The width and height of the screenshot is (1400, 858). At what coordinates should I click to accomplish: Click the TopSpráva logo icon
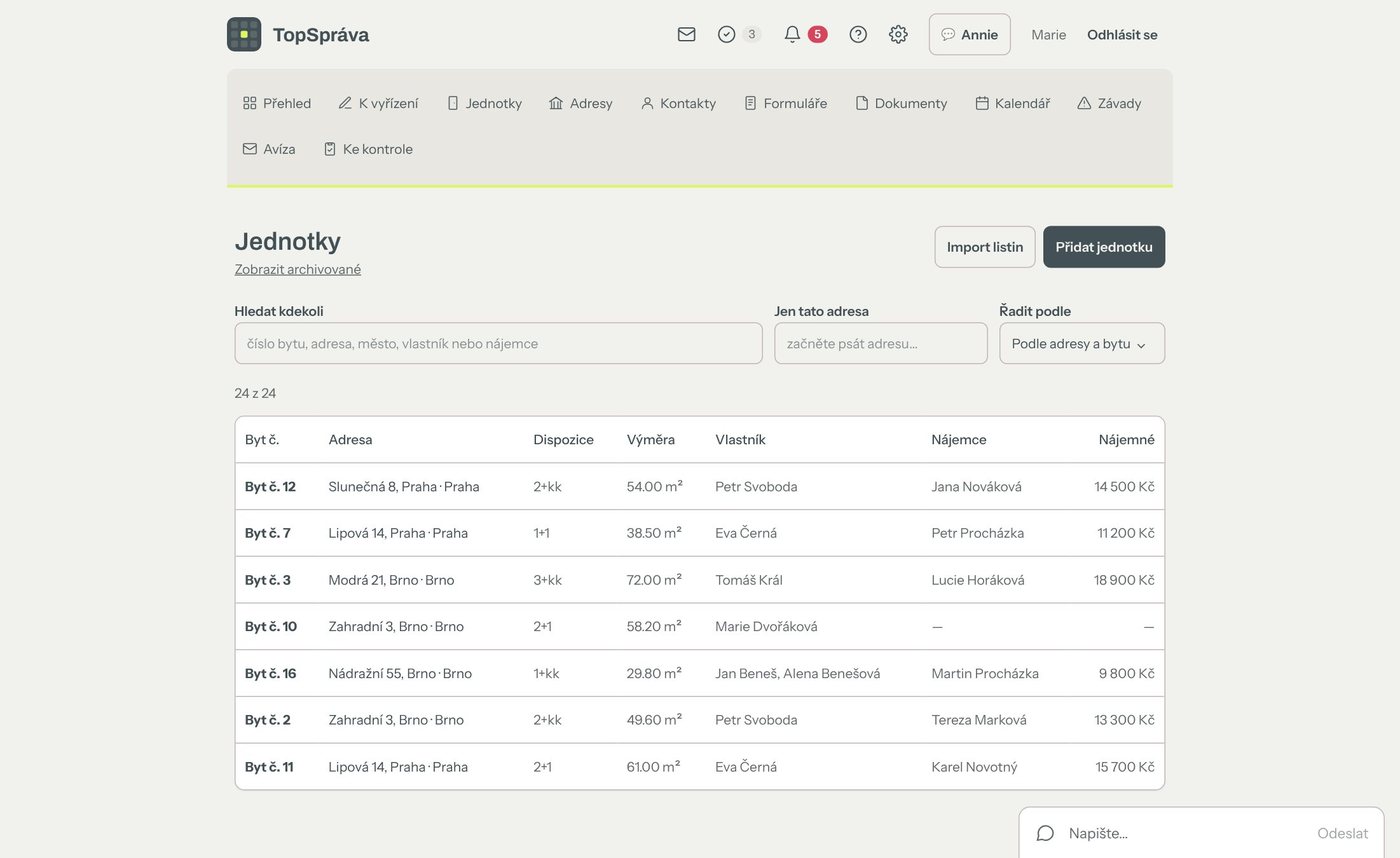click(x=244, y=34)
